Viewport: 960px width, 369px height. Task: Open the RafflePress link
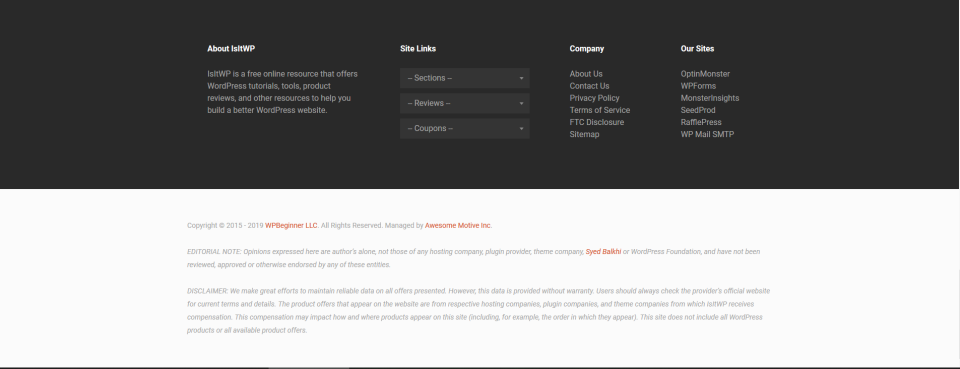[x=701, y=122]
